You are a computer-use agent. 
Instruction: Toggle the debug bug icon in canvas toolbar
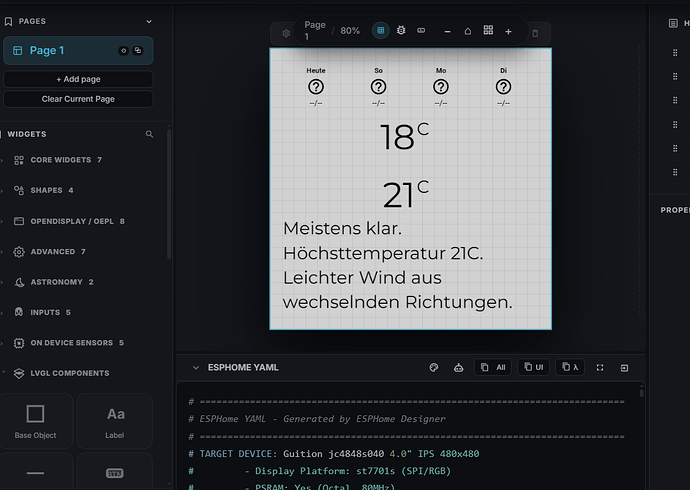pos(401,30)
